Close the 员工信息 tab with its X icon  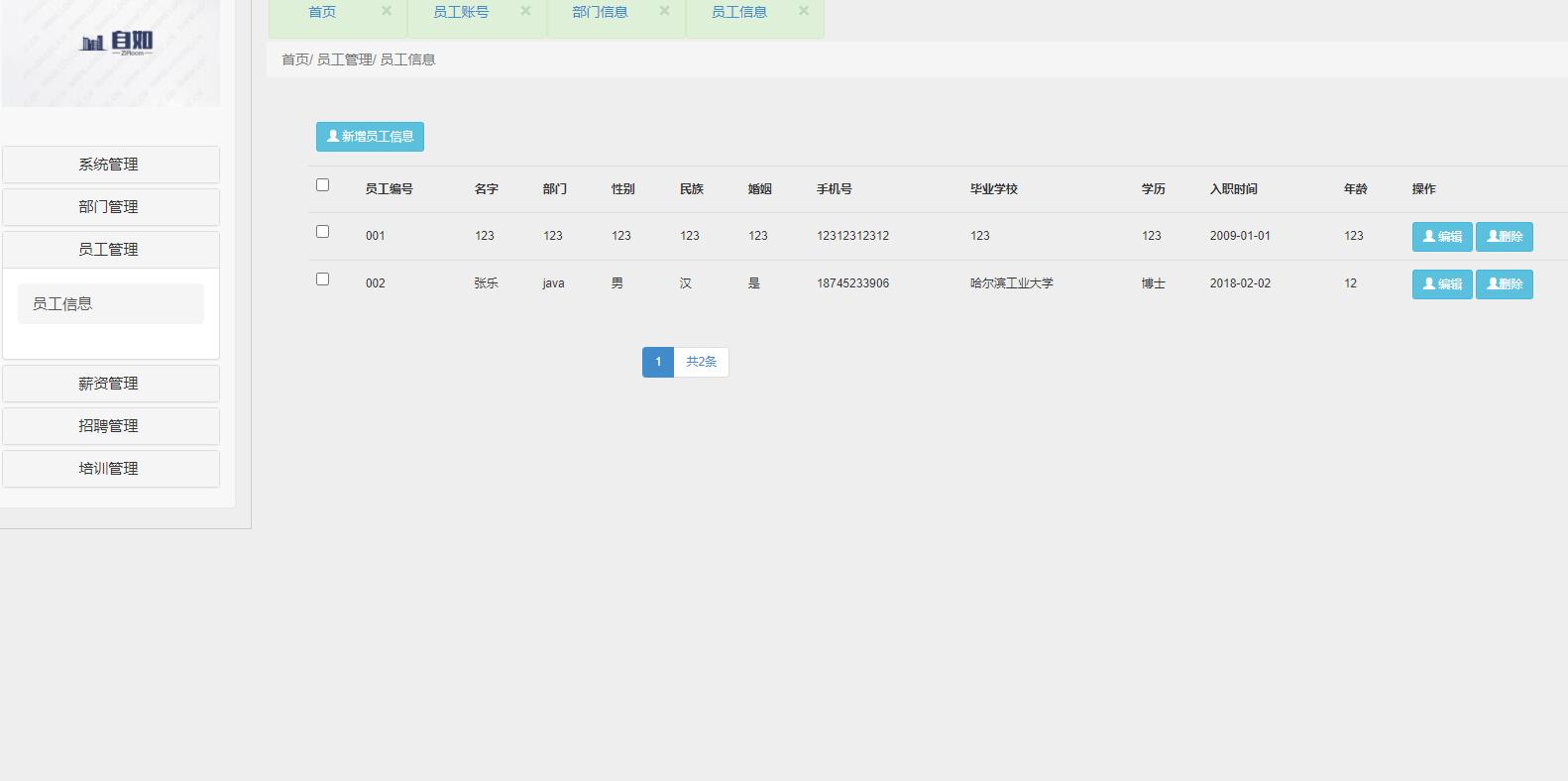point(804,11)
